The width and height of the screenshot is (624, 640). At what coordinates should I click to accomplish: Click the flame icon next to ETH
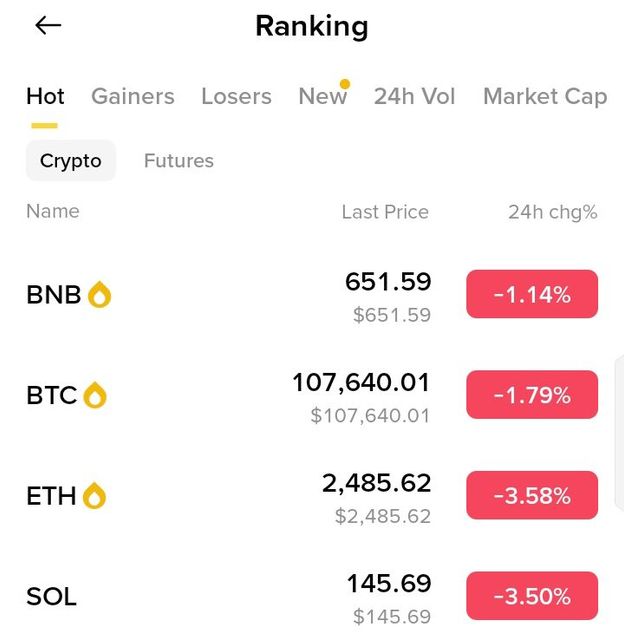[94, 496]
